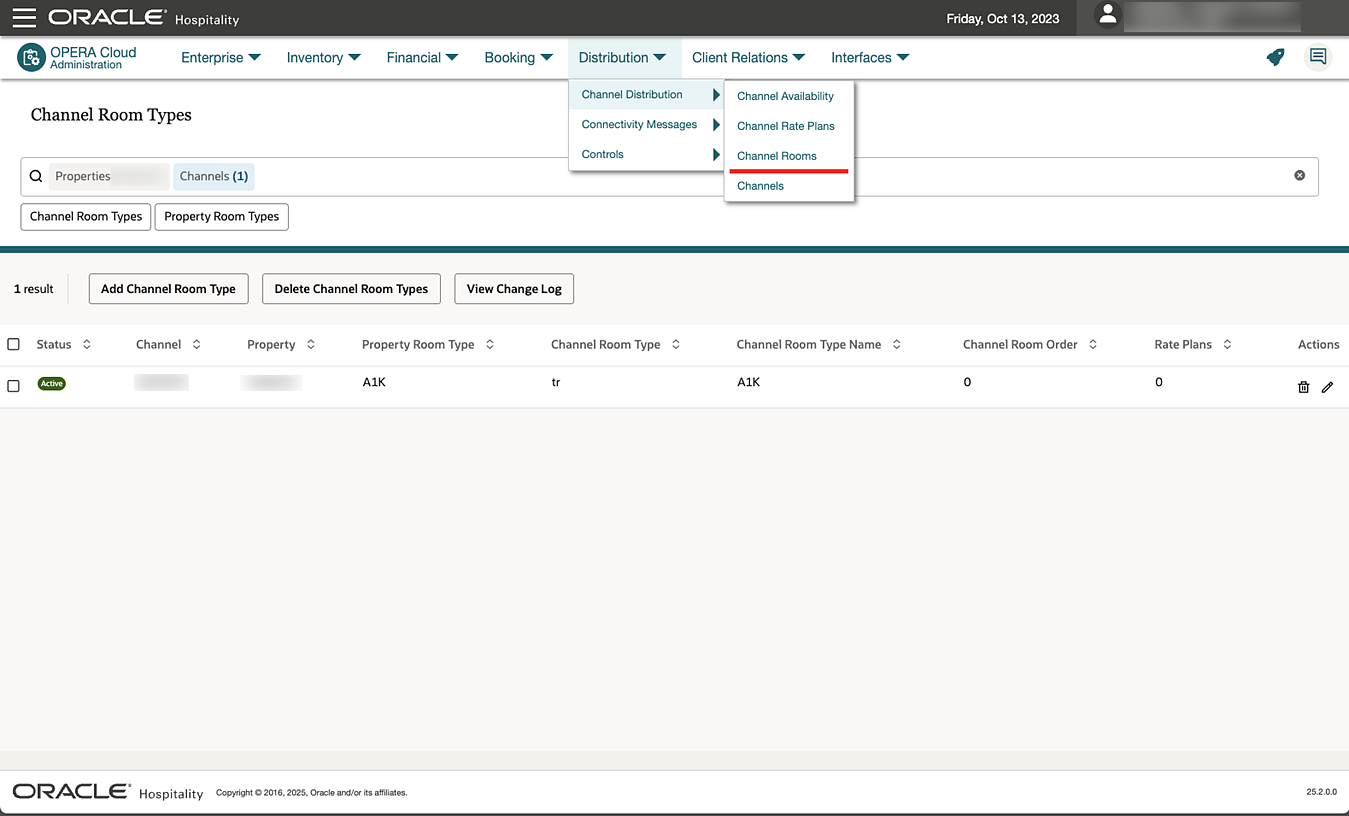Click the Add Channel Room Type button
This screenshot has width=1349, height=816.
tap(168, 289)
